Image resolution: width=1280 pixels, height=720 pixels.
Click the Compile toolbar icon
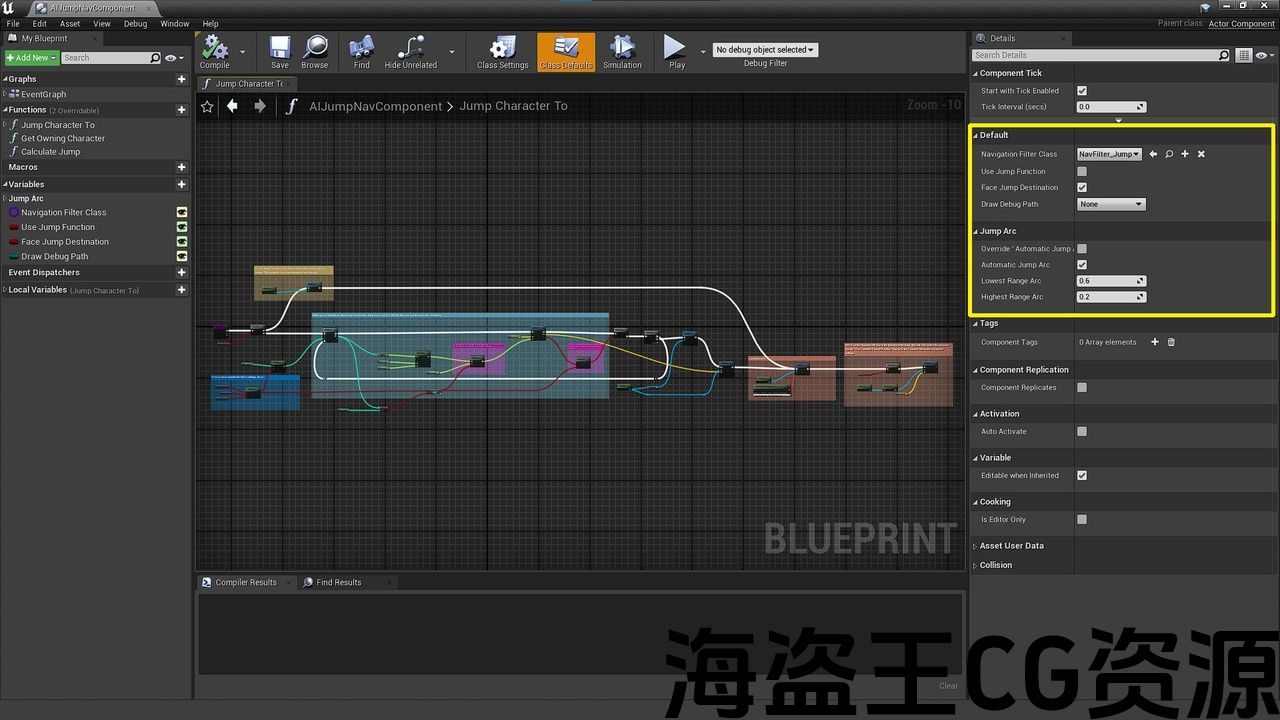click(x=214, y=48)
